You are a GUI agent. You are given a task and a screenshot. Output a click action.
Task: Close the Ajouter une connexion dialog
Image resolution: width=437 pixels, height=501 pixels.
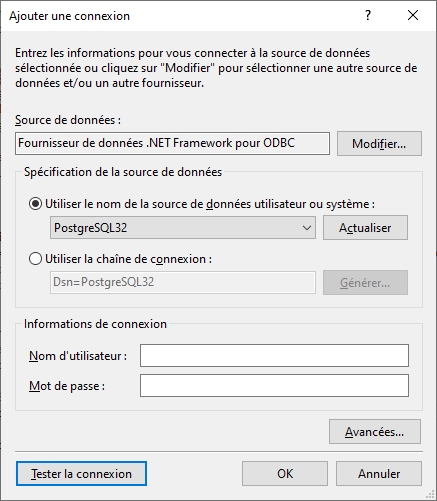coord(413,15)
